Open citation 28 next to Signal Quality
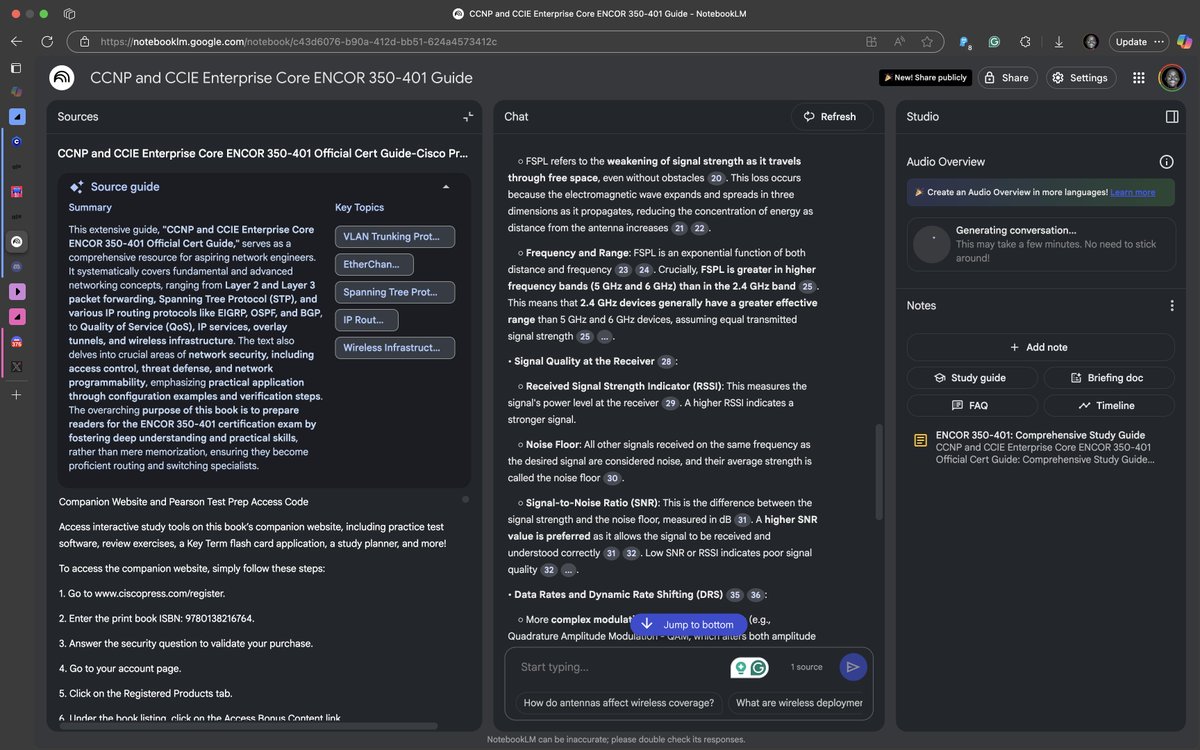 (x=667, y=362)
